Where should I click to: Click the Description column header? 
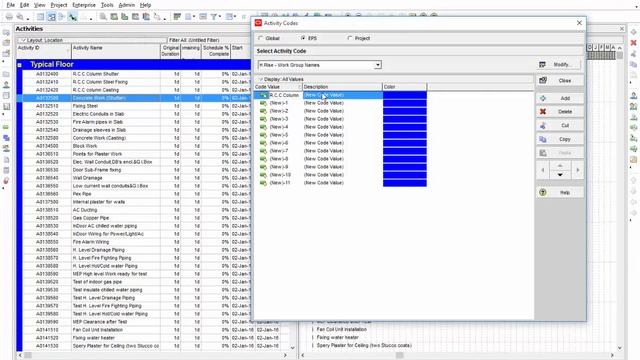[342, 87]
